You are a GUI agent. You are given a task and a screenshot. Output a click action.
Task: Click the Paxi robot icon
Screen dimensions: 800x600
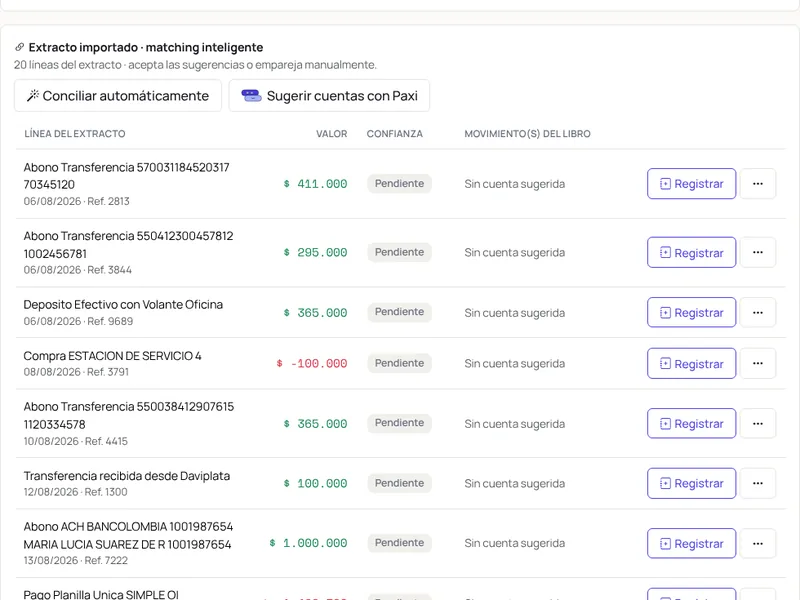pos(251,95)
